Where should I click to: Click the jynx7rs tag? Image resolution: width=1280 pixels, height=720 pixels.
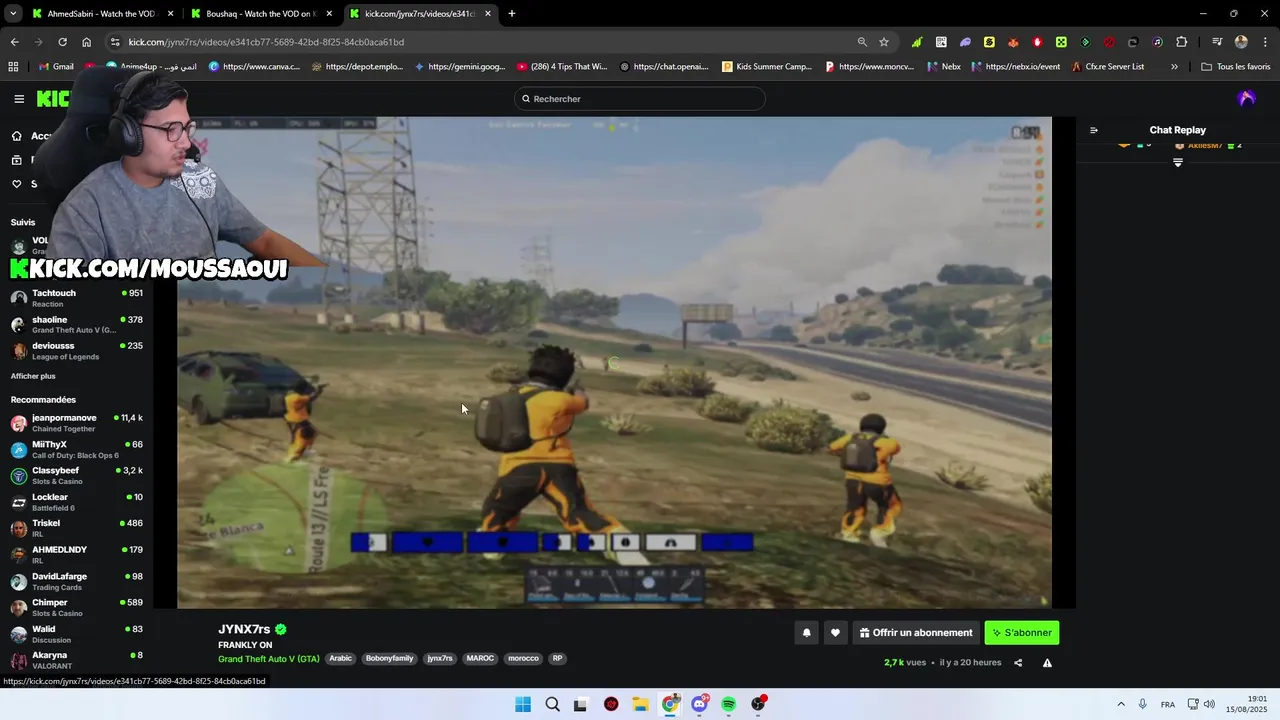coord(440,658)
